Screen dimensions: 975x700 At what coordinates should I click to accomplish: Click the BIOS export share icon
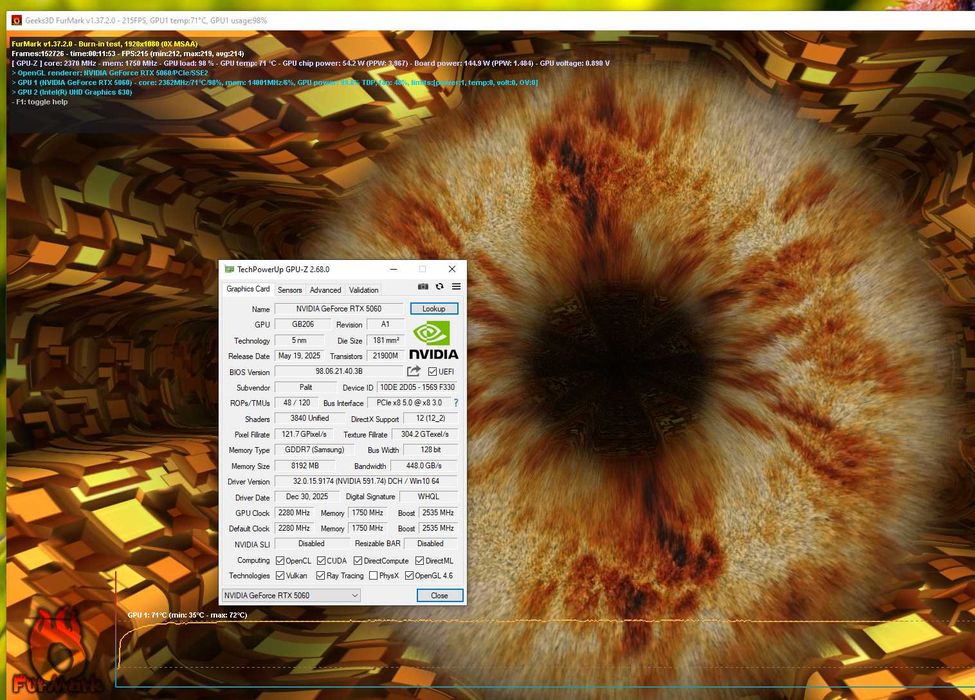coord(414,372)
